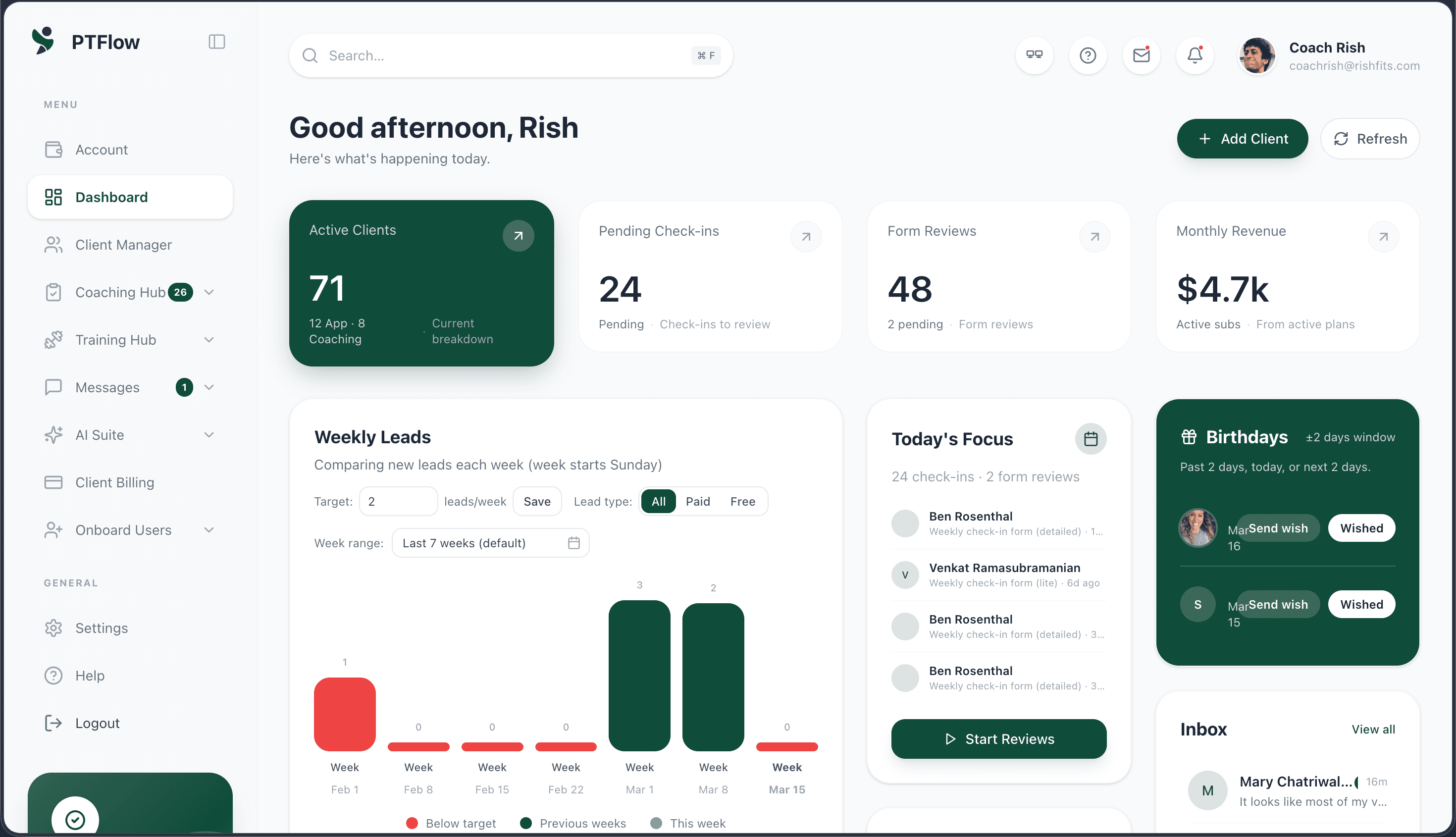Click the S avatar in Birthdays

[x=1198, y=604]
